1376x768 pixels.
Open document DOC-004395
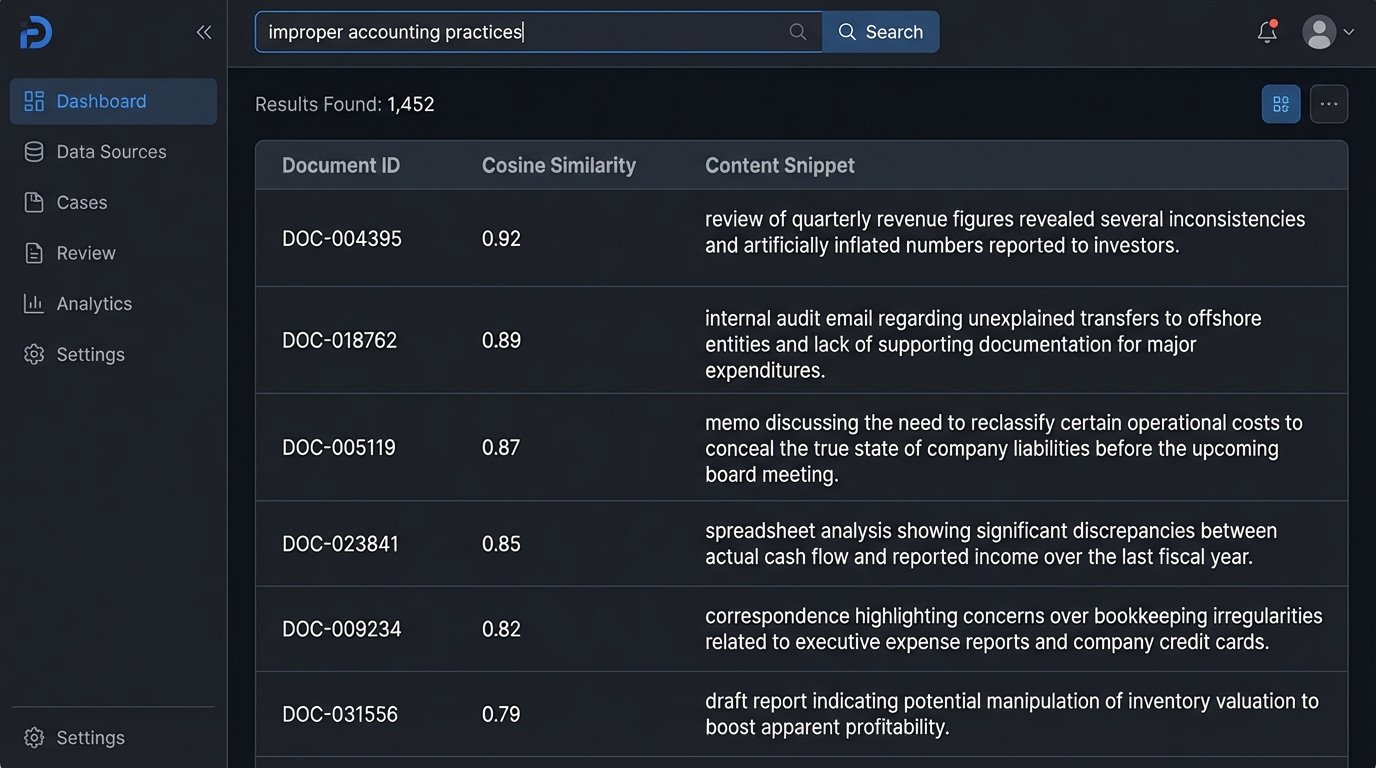tap(342, 239)
